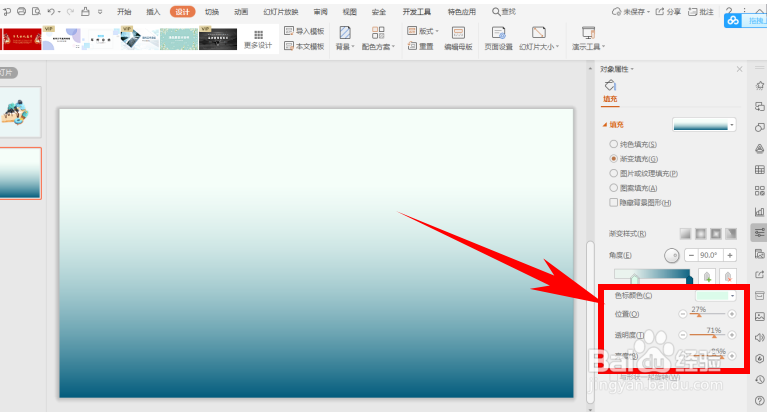Click the 导入模板 button

click(304, 31)
